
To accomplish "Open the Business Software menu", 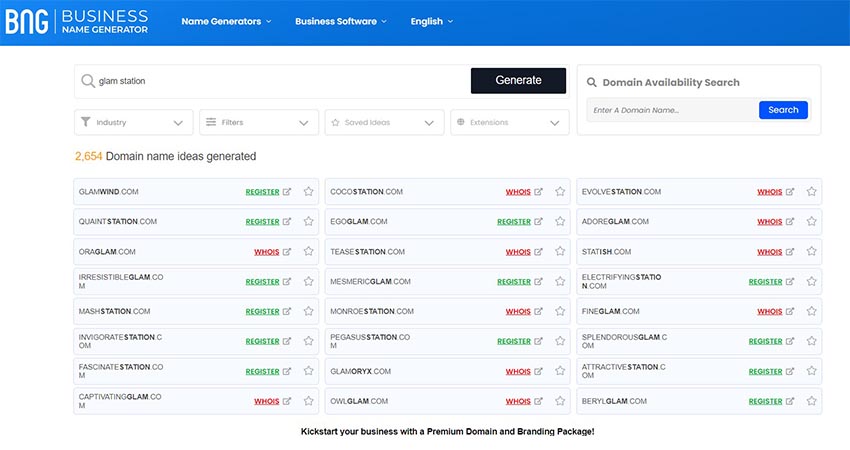I will [x=340, y=21].
